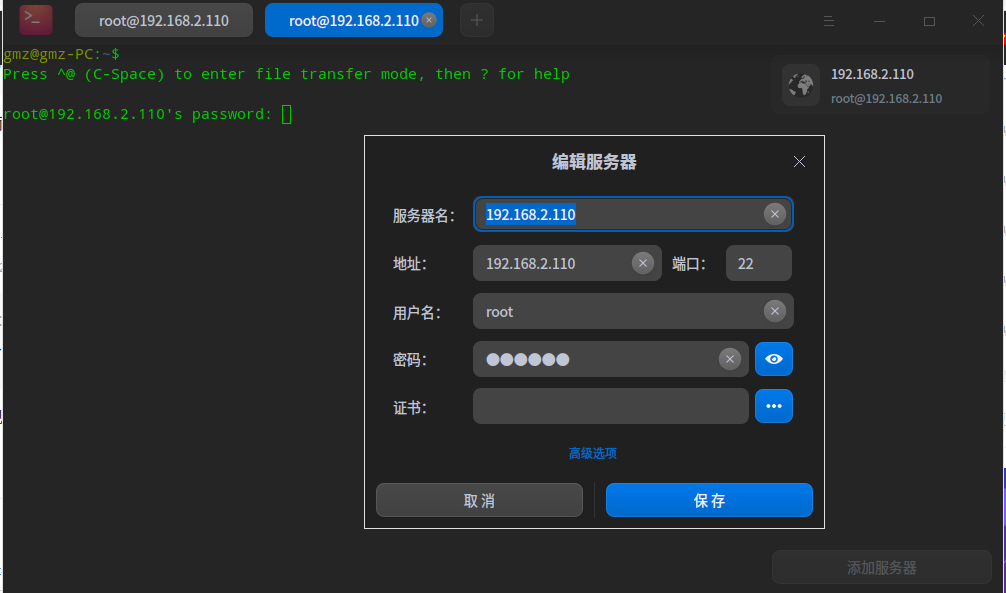The image size is (1006, 593).
Task: Open a new terminal tab with the plus icon
Action: coord(476,20)
